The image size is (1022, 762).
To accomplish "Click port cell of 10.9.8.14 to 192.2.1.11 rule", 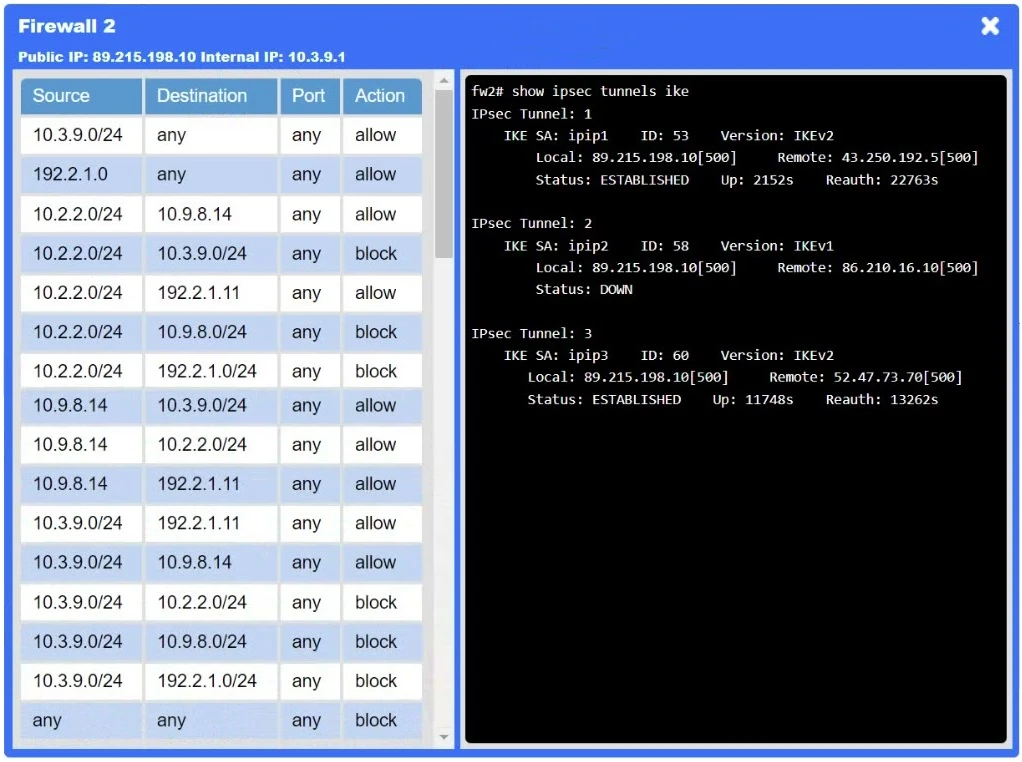I will coord(309,484).
